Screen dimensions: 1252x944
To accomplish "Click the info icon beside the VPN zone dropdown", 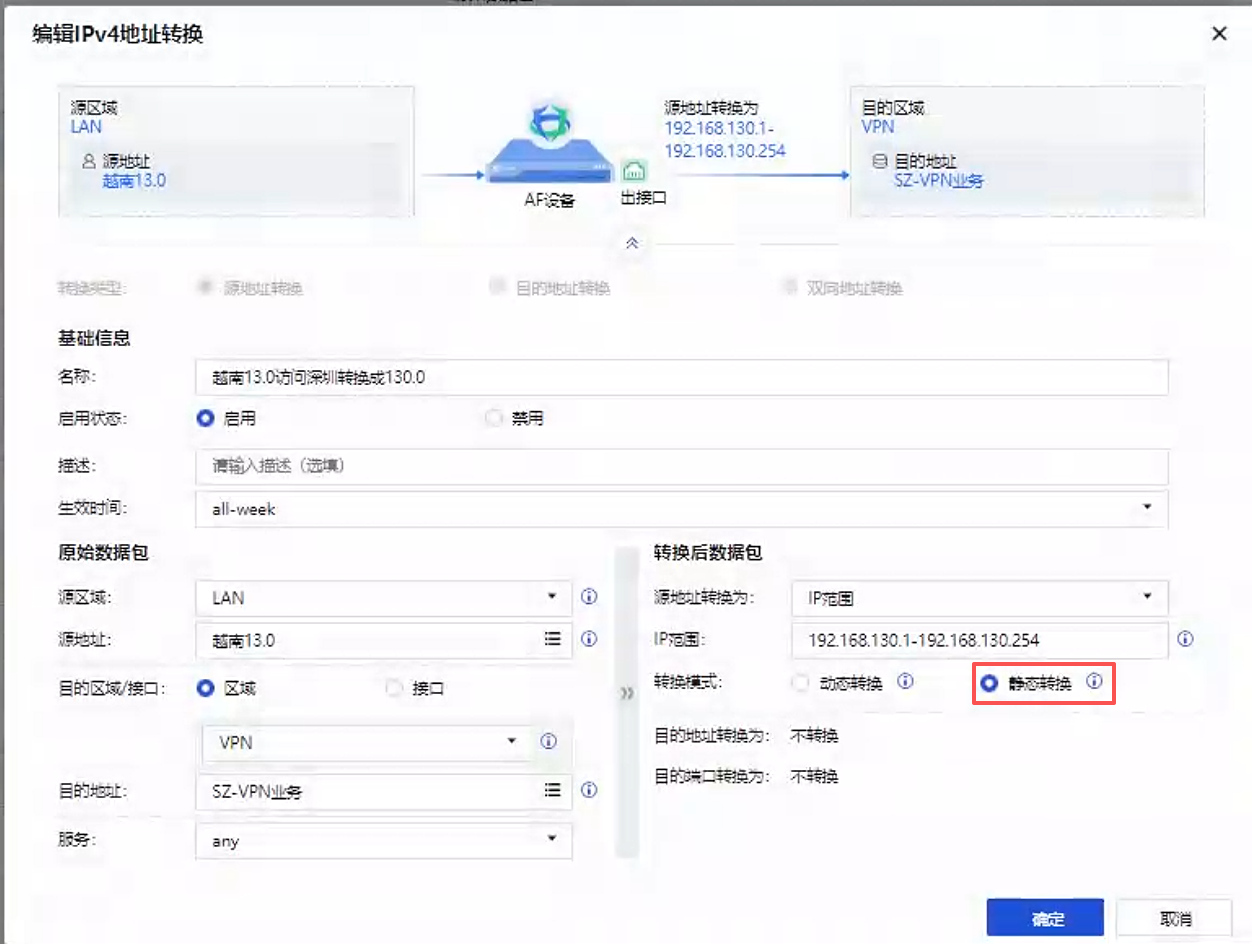I will click(x=548, y=741).
